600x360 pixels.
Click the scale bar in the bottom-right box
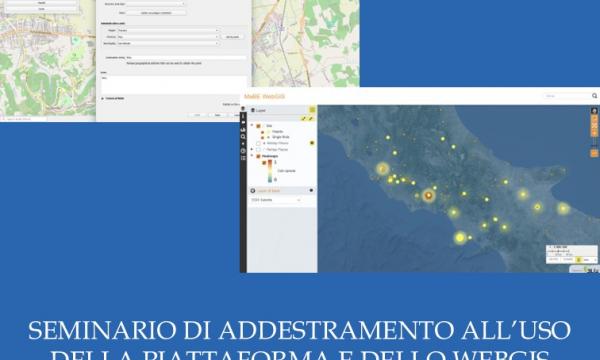[x=560, y=251]
